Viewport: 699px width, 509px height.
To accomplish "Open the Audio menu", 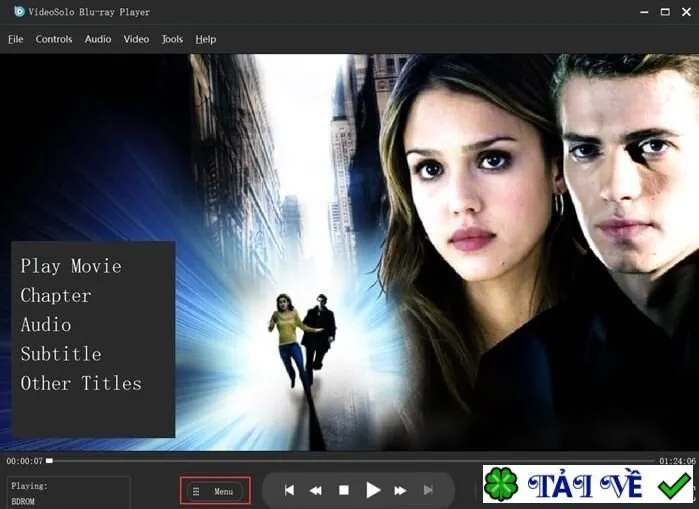I will coord(98,39).
